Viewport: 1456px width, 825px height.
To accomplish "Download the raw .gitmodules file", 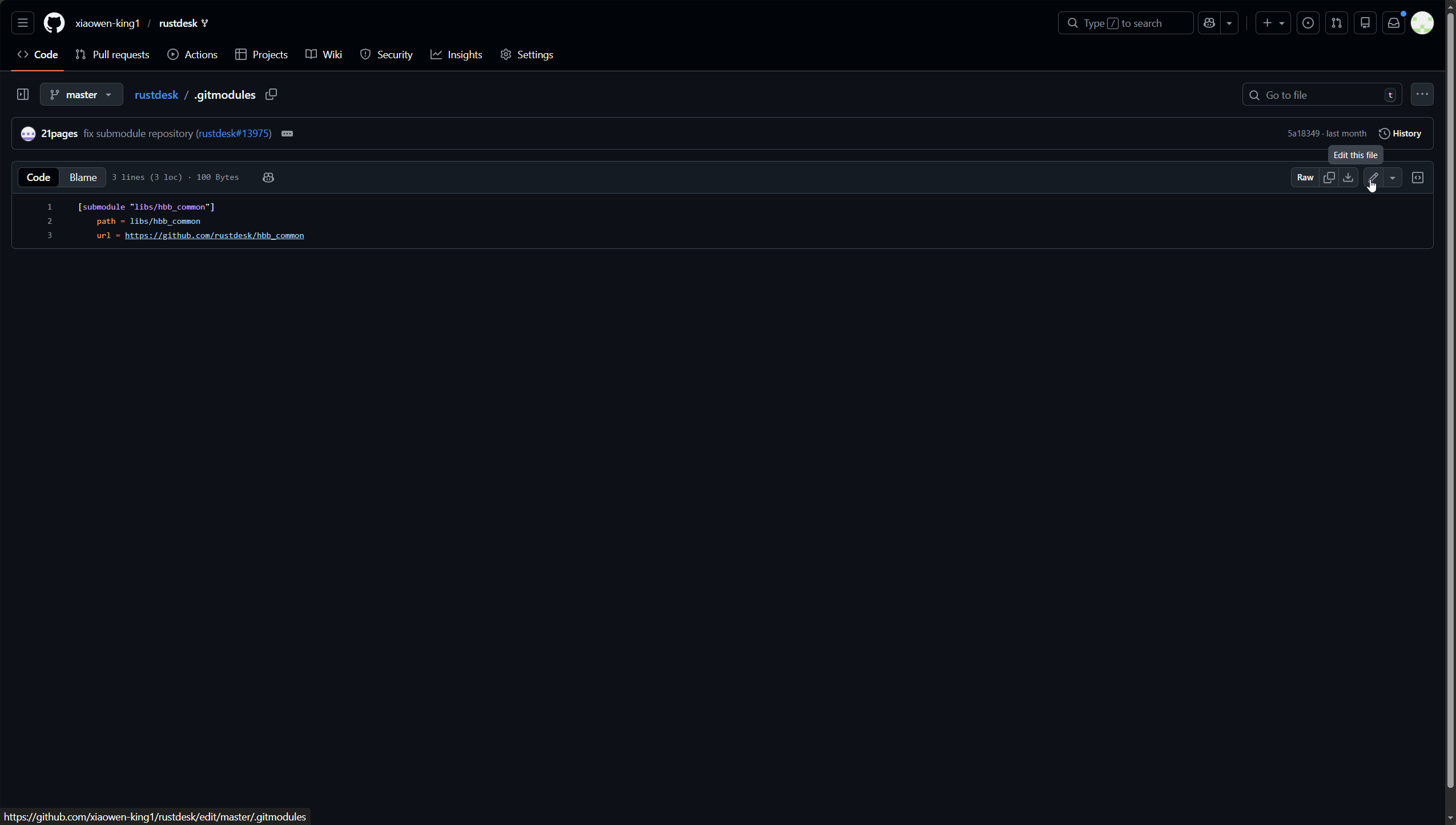I will (1348, 178).
